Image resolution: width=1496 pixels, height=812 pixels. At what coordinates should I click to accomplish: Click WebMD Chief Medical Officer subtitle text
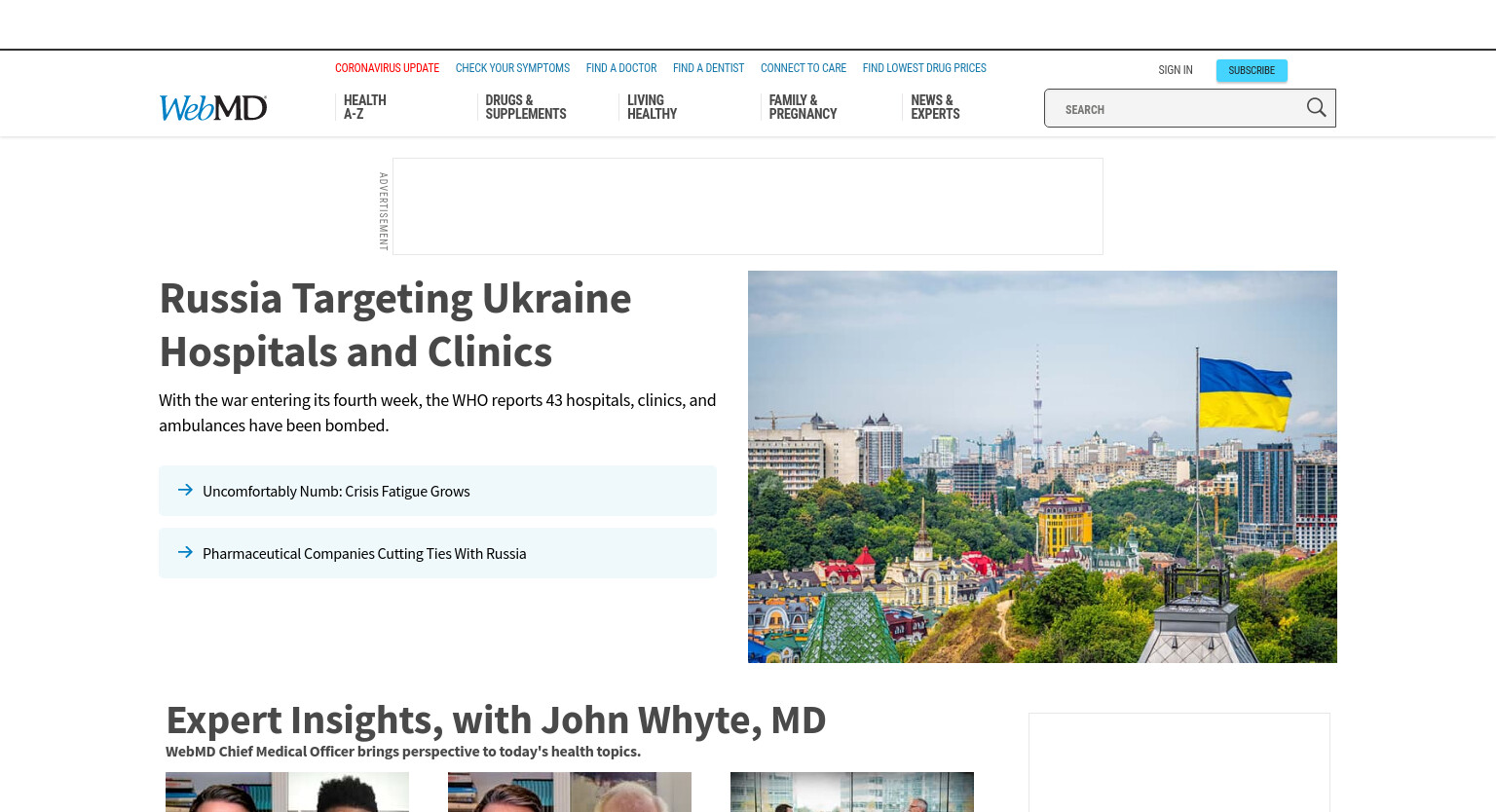point(403,752)
